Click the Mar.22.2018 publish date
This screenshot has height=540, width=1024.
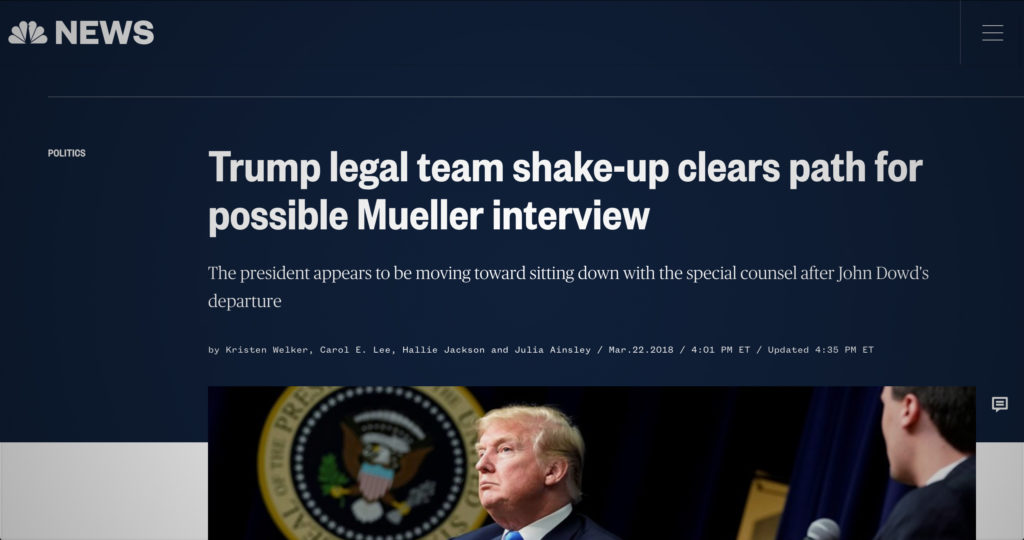point(641,350)
